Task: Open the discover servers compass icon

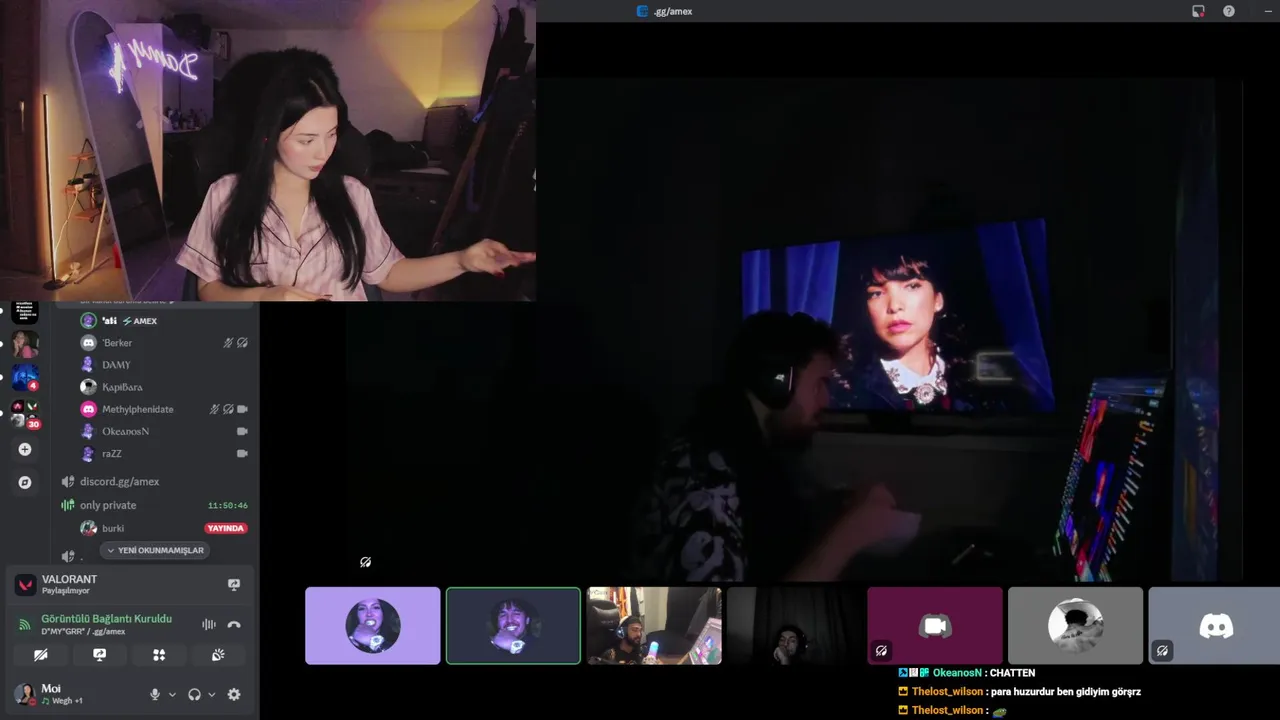Action: 25,482
